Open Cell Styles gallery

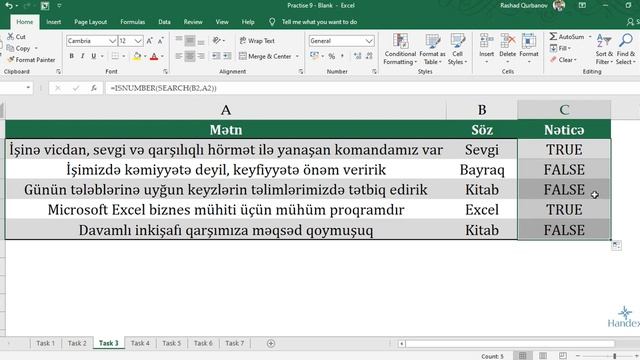coord(457,49)
